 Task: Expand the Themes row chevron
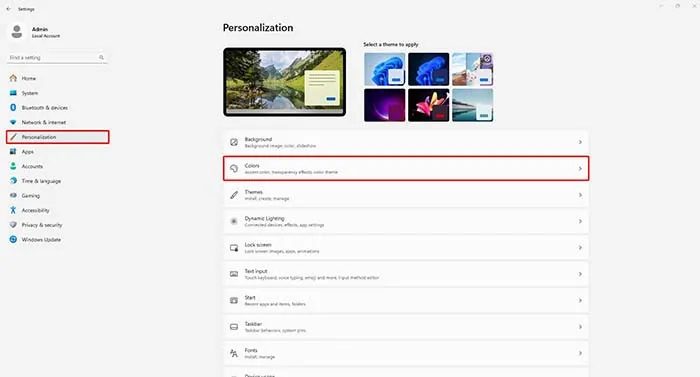(x=580, y=195)
